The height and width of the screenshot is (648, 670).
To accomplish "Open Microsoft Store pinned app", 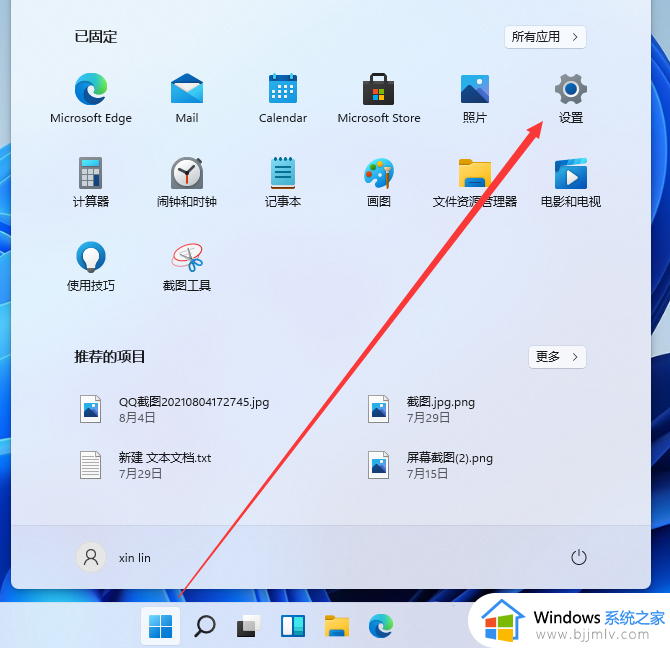I will [379, 98].
